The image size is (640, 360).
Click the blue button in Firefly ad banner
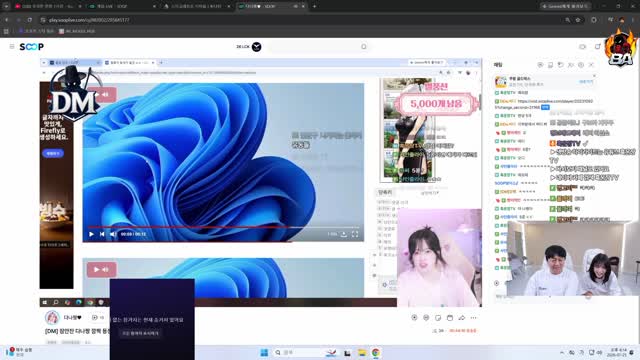pyautogui.click(x=53, y=153)
